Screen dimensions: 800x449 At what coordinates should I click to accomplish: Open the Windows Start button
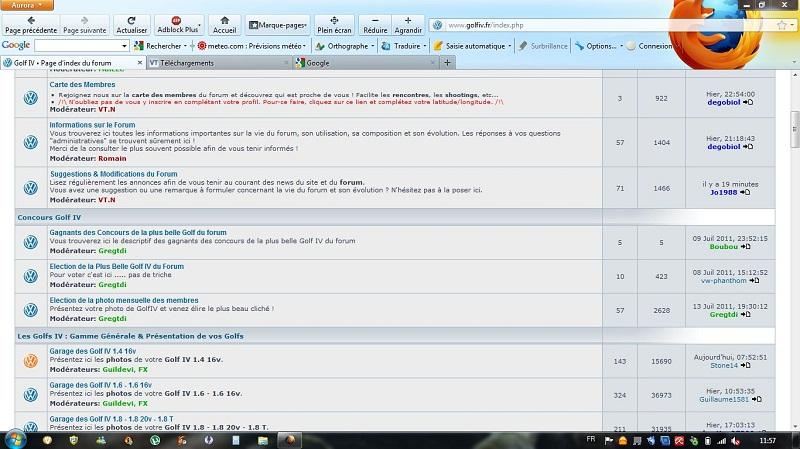(x=14, y=440)
